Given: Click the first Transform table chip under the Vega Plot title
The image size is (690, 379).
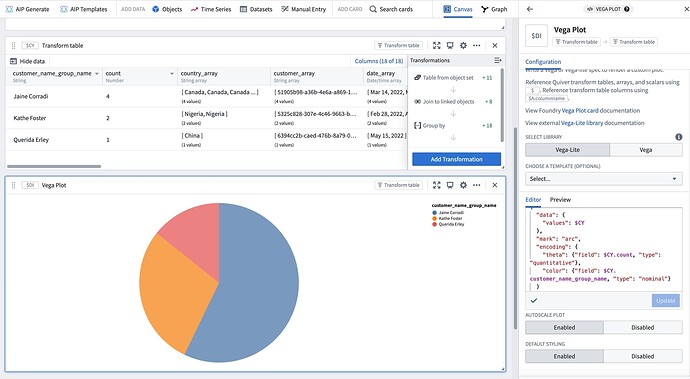Looking at the screenshot, I should pyautogui.click(x=576, y=42).
